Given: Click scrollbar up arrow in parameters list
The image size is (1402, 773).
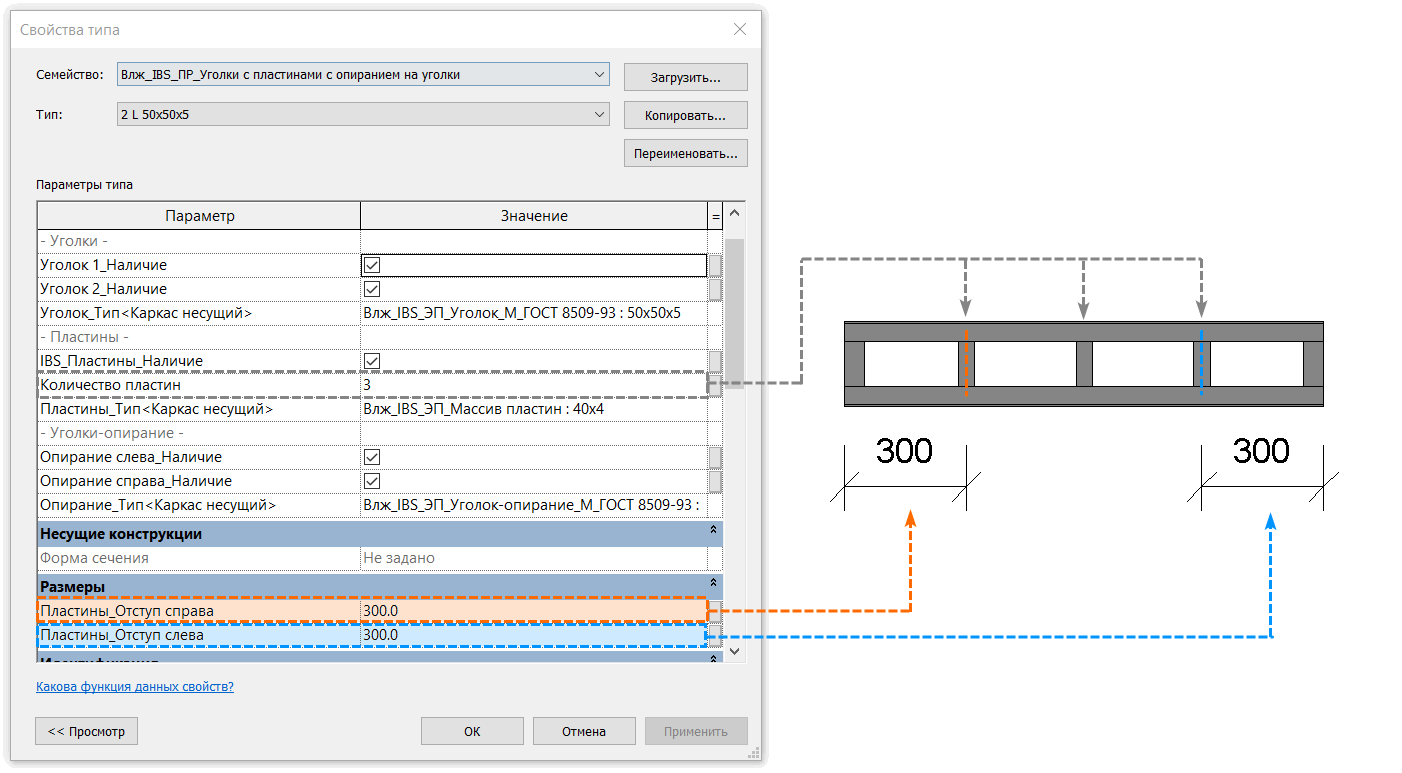Looking at the screenshot, I should tap(735, 213).
